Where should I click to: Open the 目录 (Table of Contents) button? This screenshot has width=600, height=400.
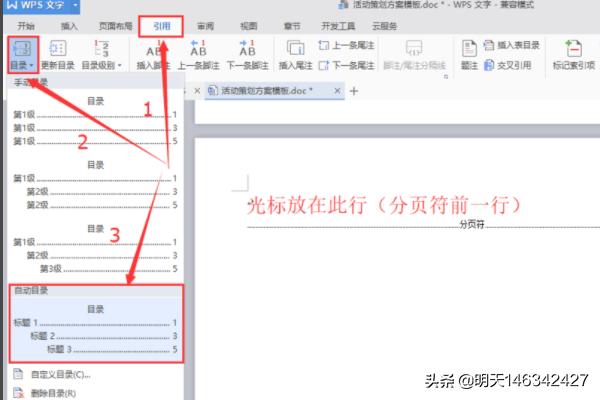[19, 54]
